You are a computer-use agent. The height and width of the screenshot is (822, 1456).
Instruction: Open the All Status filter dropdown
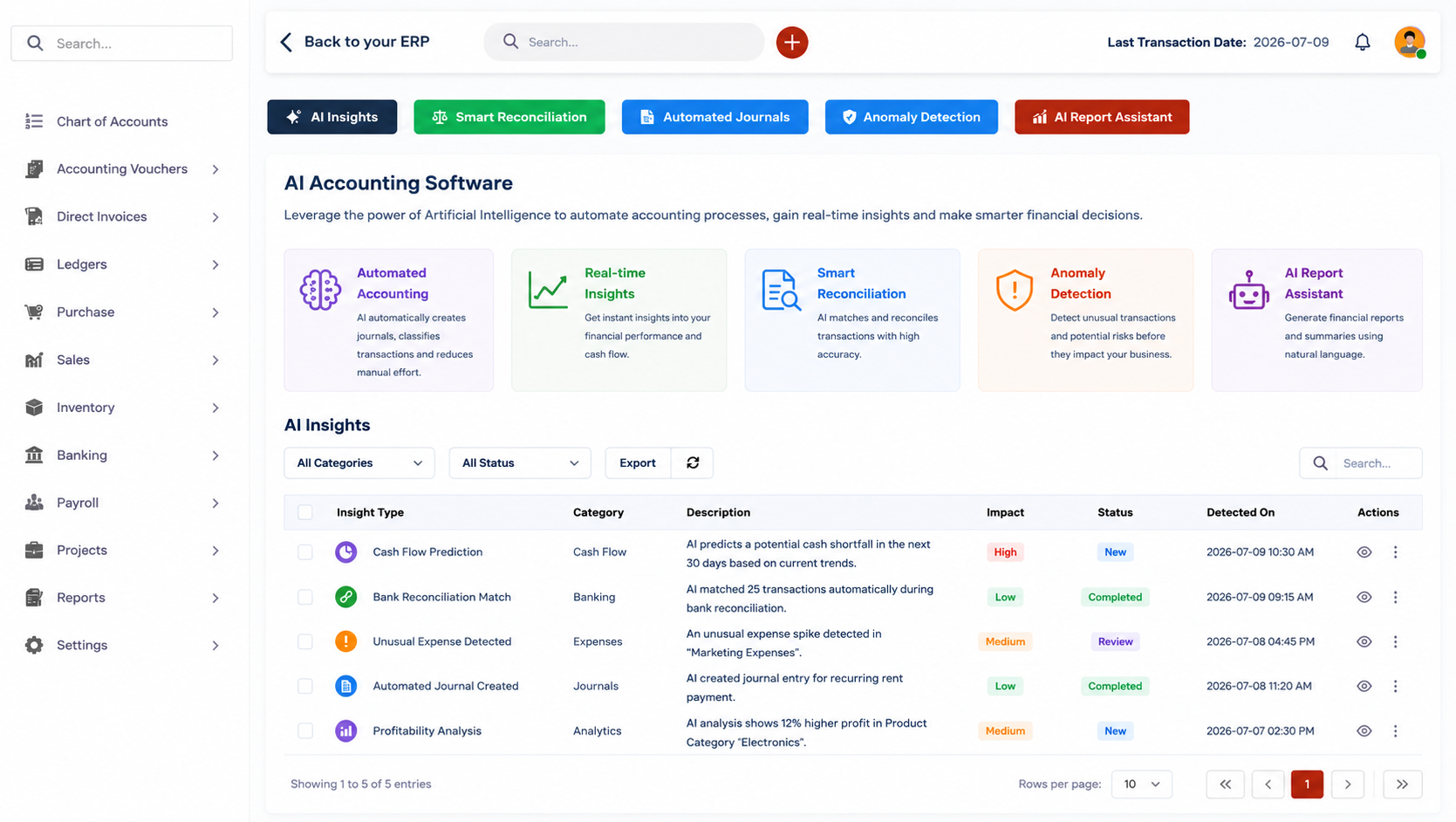[x=520, y=462]
